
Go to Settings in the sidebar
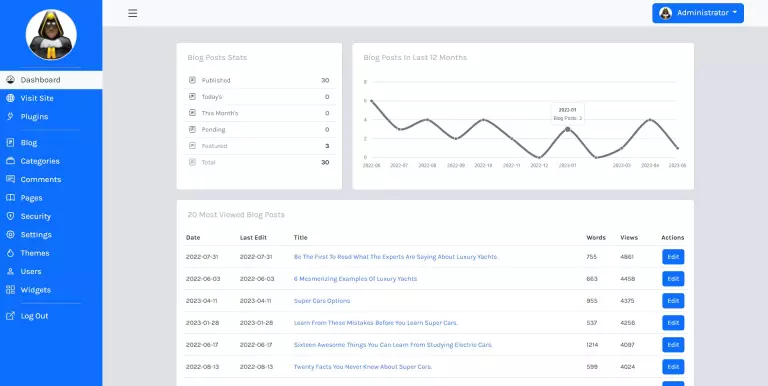(x=51, y=235)
